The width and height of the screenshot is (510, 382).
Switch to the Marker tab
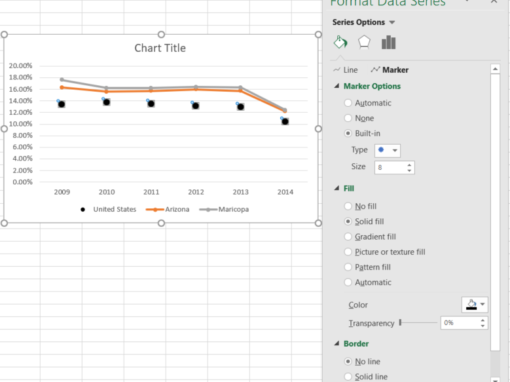click(389, 70)
